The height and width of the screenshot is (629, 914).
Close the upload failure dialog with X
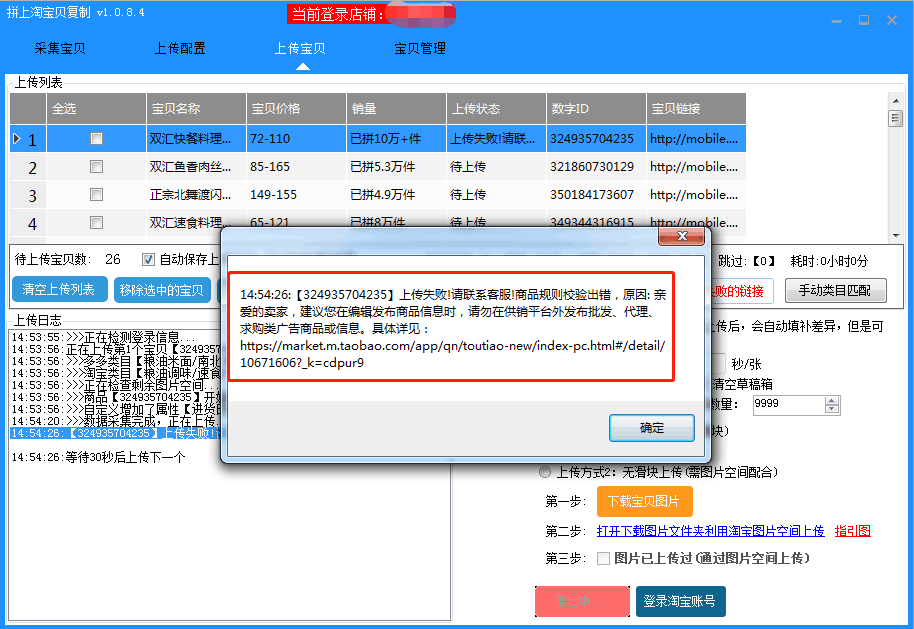(x=681, y=236)
